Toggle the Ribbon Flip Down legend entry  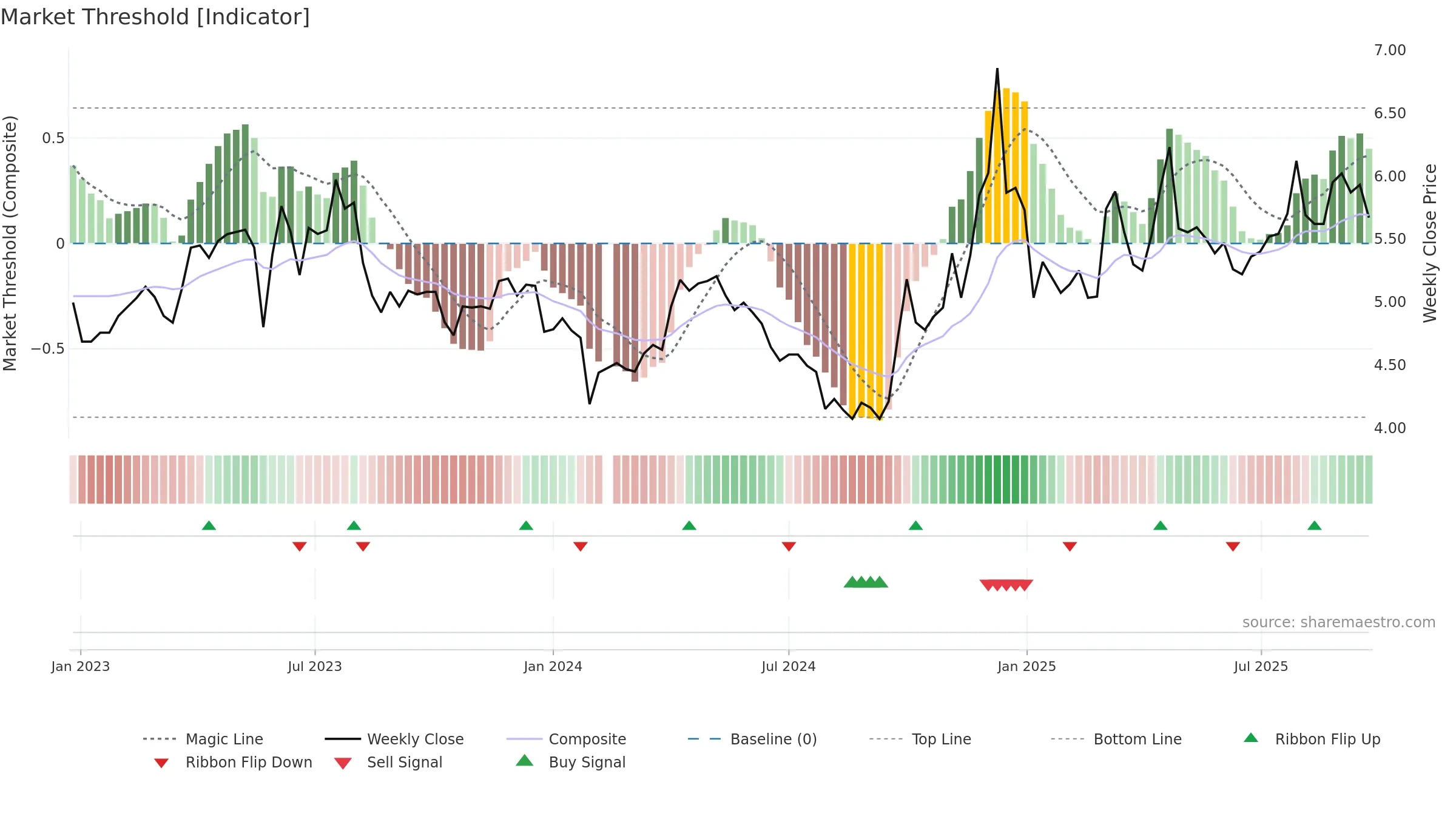pyautogui.click(x=233, y=762)
